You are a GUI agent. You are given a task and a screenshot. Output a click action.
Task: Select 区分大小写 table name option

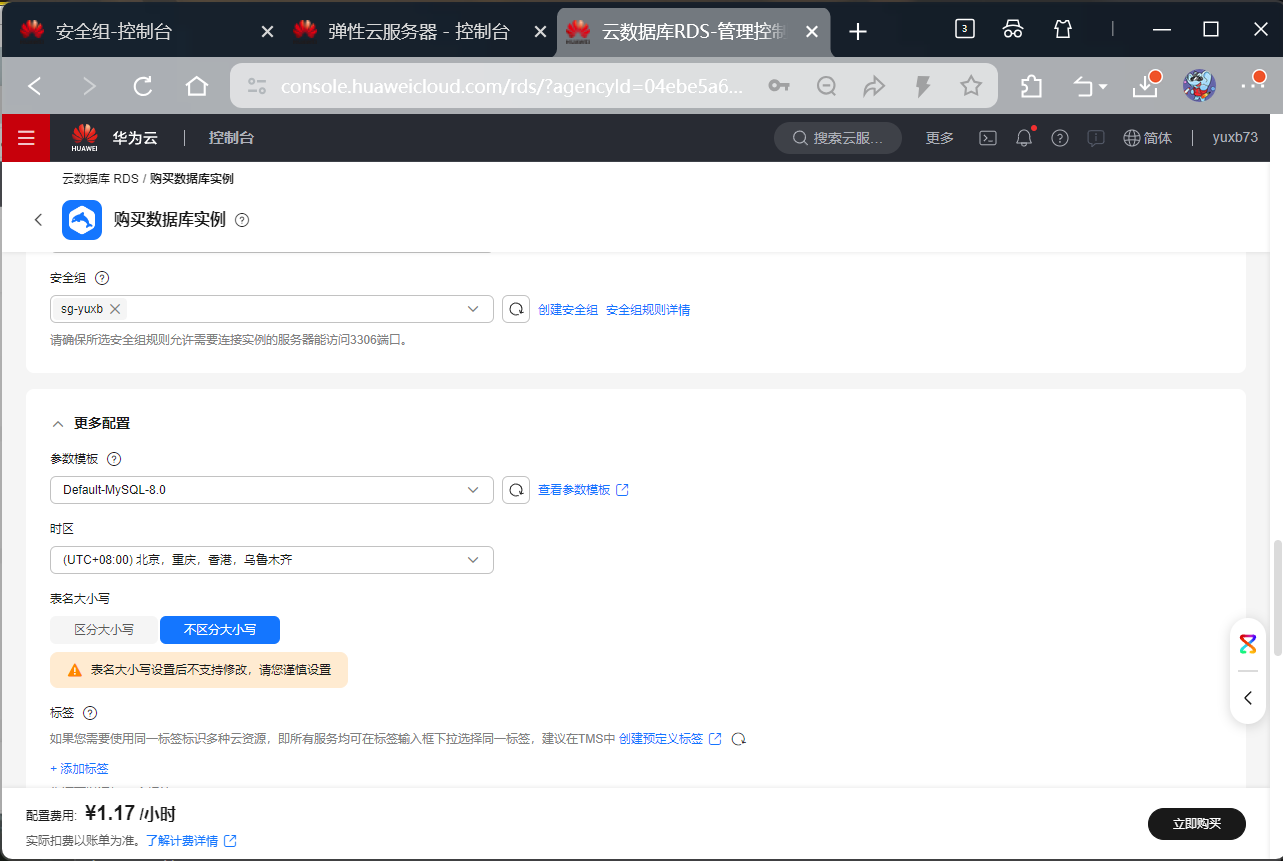coord(104,630)
